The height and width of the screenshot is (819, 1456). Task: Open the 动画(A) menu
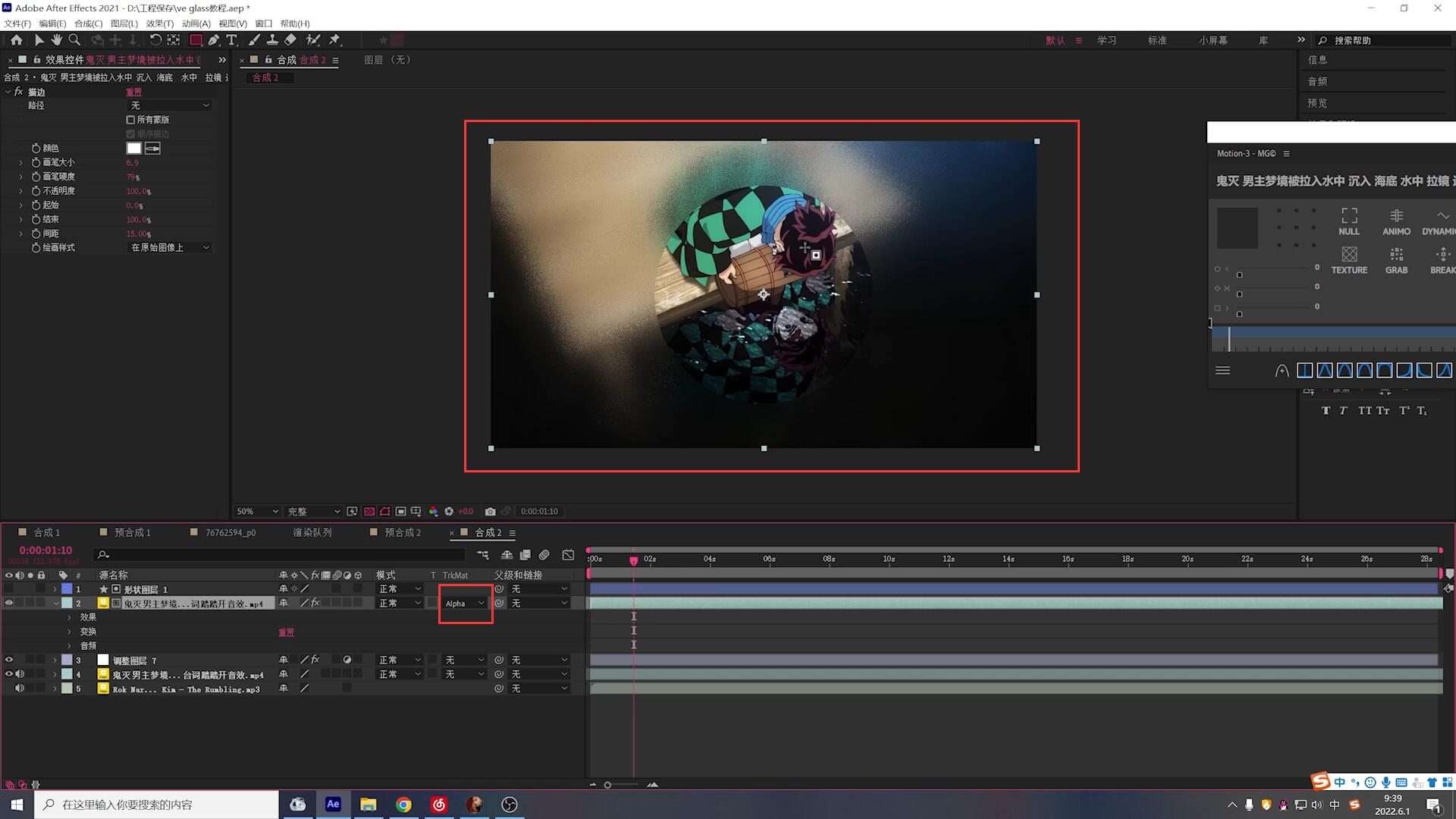point(196,24)
